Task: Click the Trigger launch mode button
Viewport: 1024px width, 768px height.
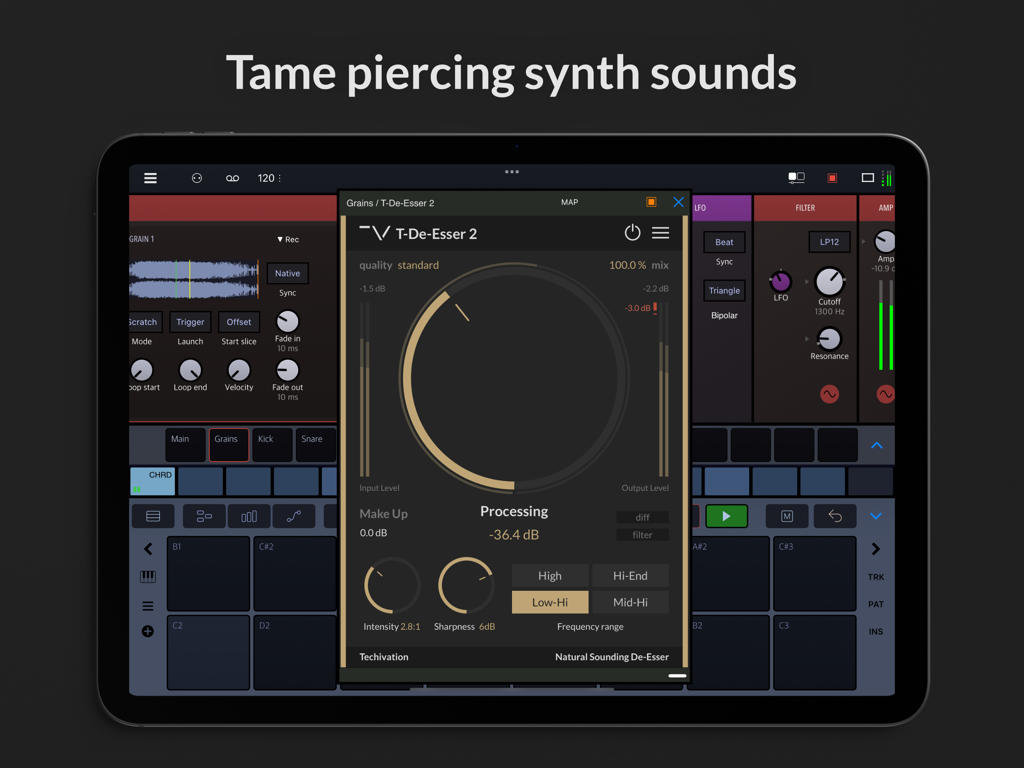Action: (190, 321)
